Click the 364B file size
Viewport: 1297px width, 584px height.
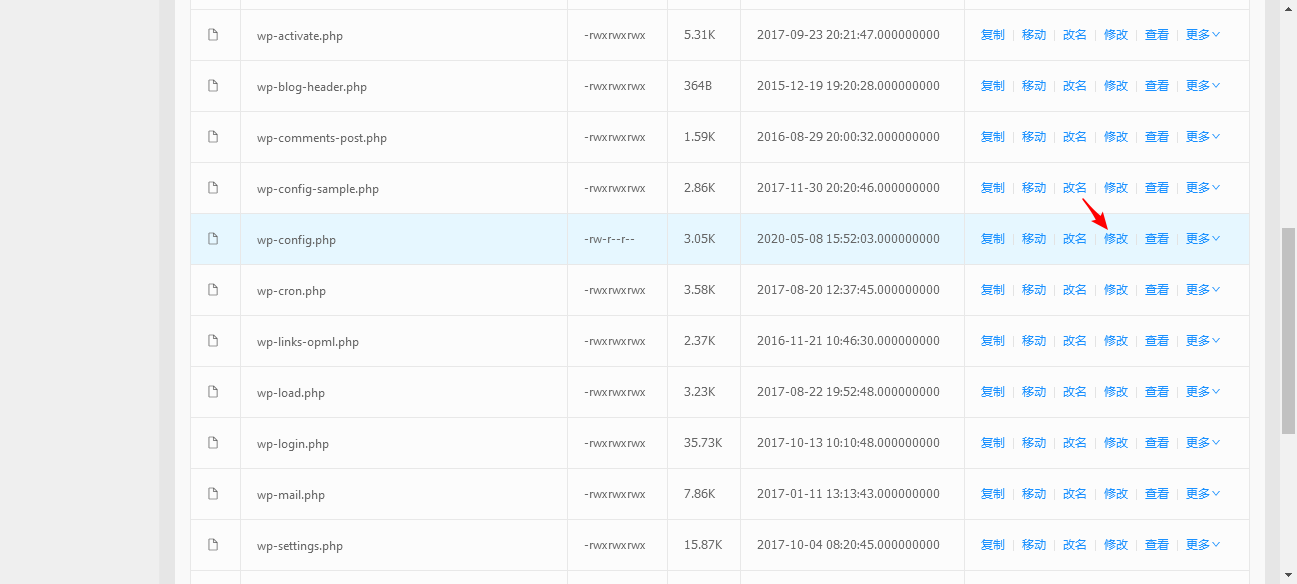(x=698, y=86)
